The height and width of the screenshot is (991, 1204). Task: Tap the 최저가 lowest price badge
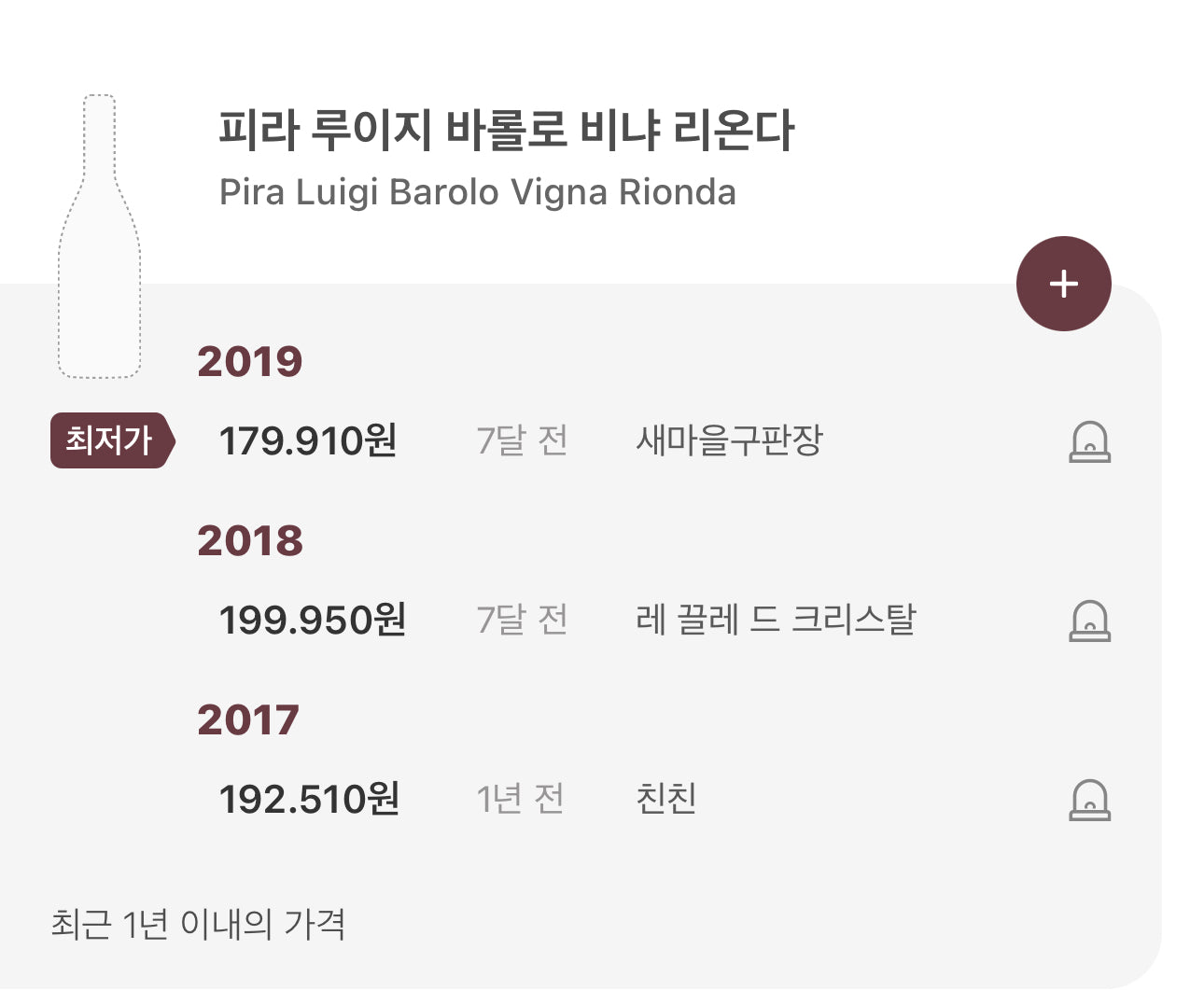112,440
